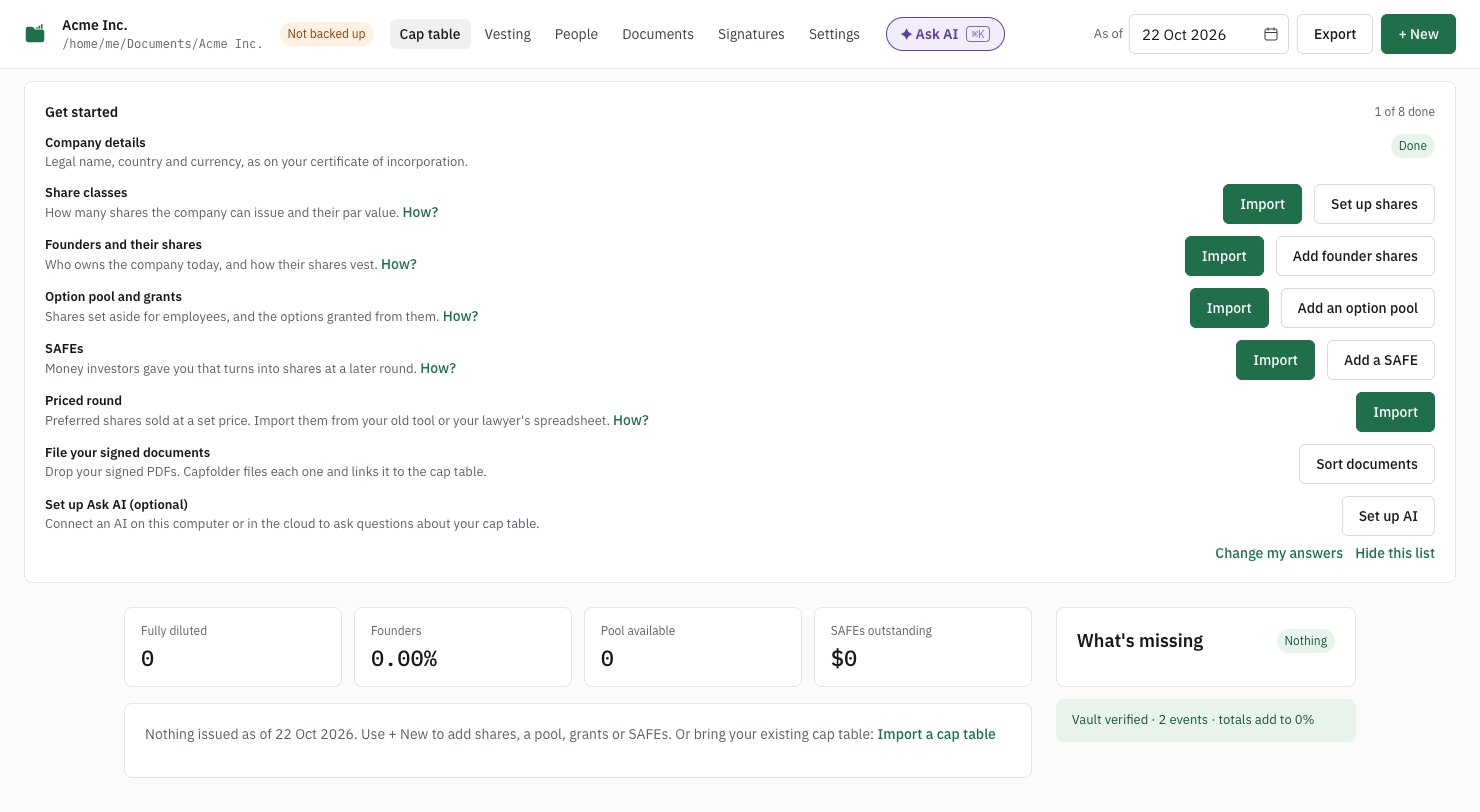The image size is (1480, 812).
Task: Switch to the Signatures tab
Action: point(751,34)
